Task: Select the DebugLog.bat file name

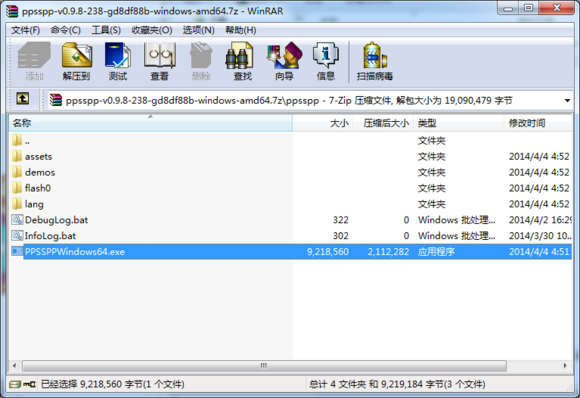Action: point(56,220)
